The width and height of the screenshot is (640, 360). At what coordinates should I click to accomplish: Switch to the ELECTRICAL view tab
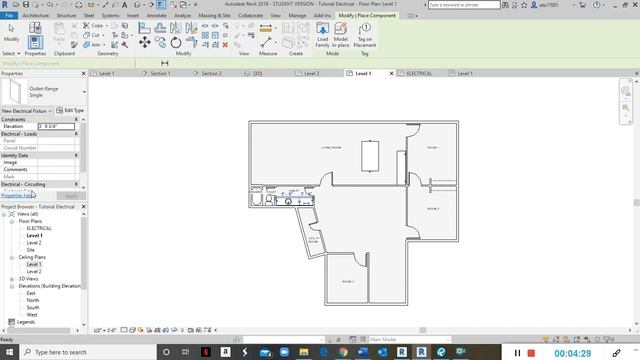pos(420,73)
